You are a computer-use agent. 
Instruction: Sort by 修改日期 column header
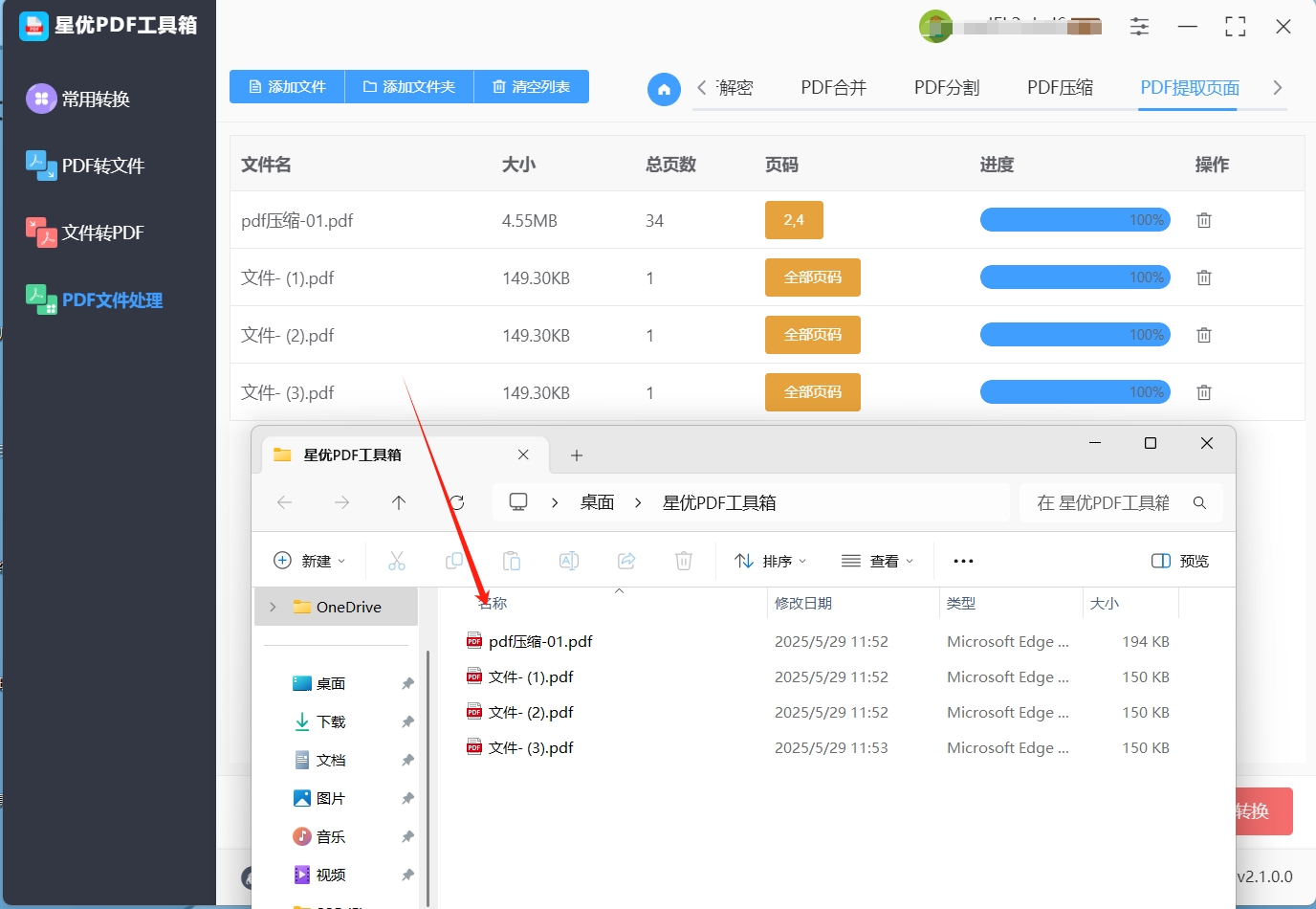(x=803, y=603)
